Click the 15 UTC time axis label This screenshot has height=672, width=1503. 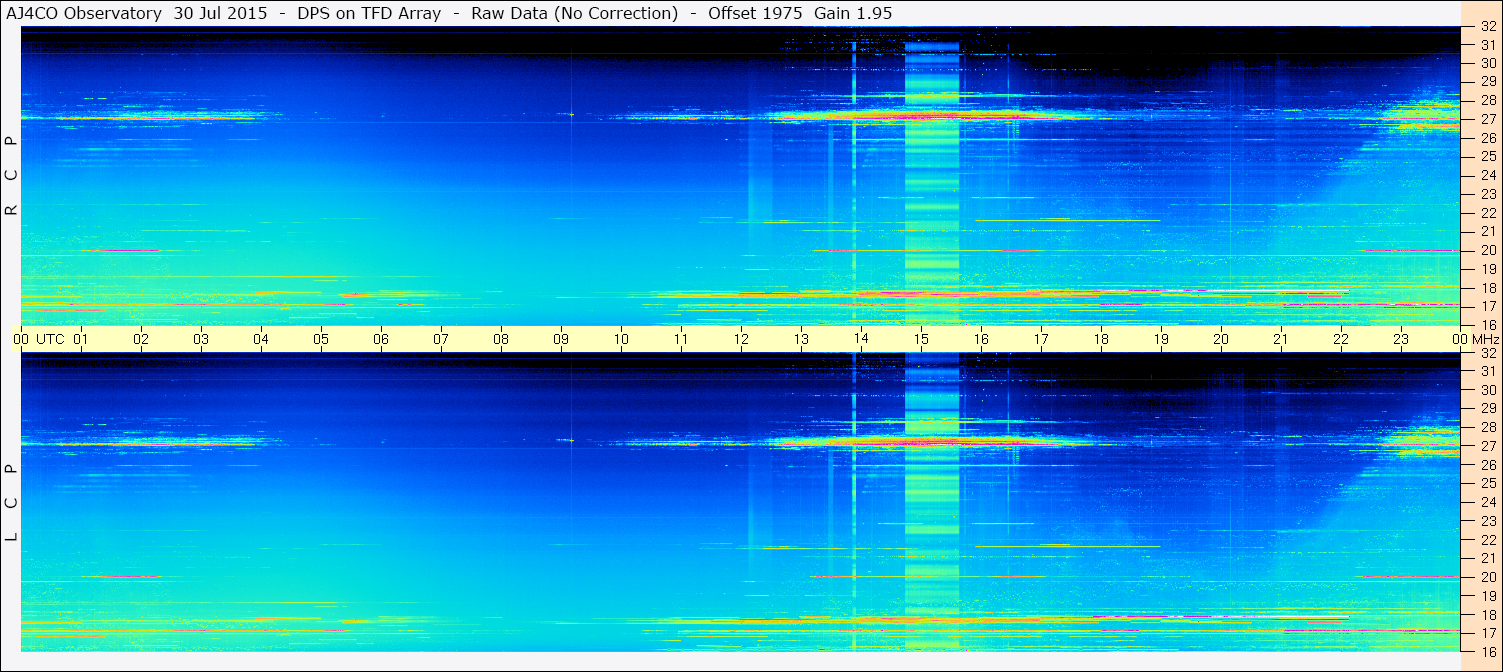(921, 339)
